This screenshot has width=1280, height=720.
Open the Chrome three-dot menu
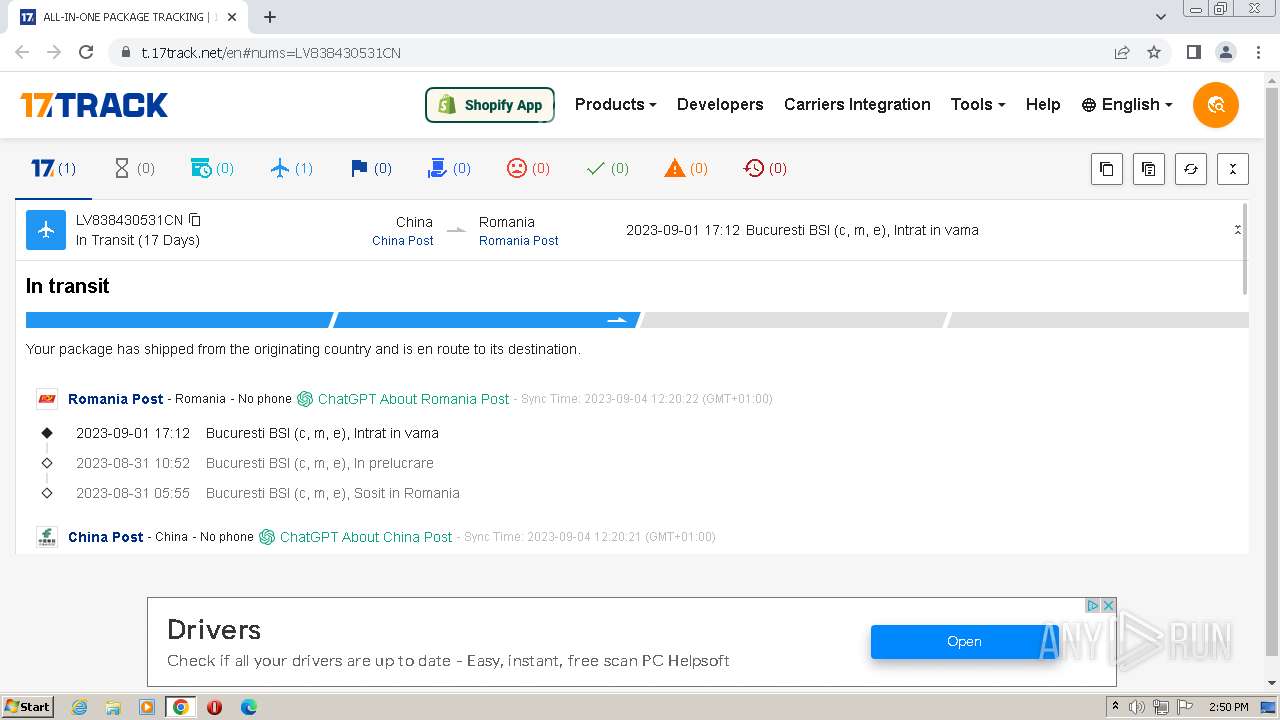pos(1258,52)
